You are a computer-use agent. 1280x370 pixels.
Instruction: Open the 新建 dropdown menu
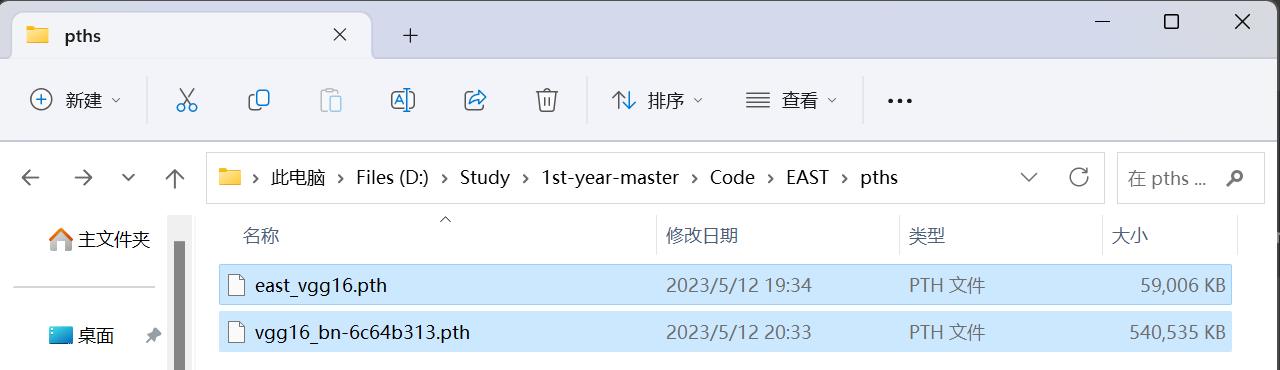tap(75, 100)
